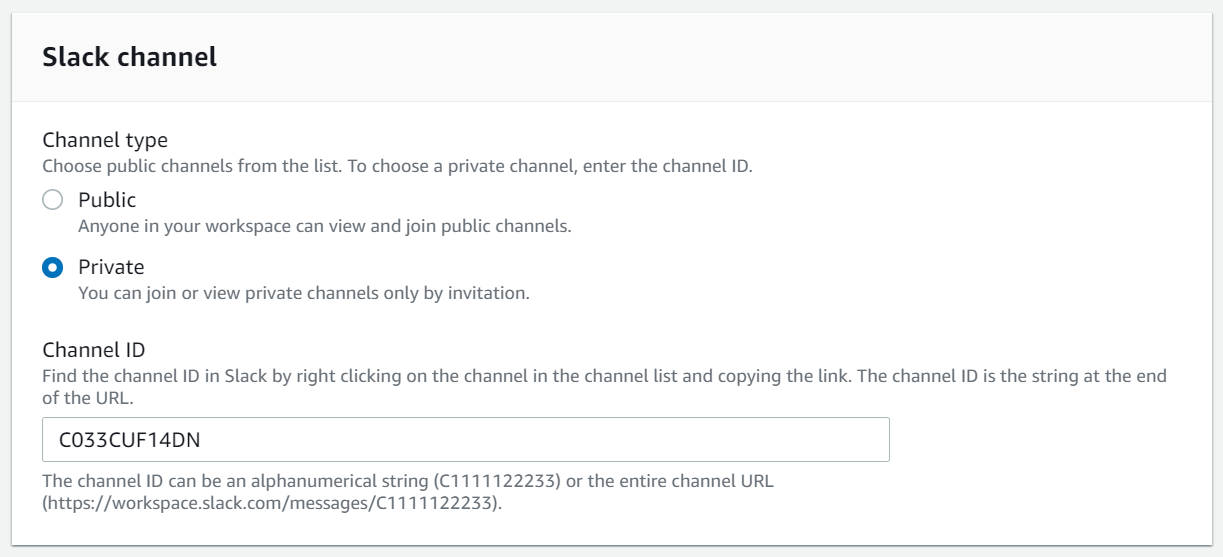1223x557 pixels.
Task: Click the example workspace.slack.com URL text
Action: pyautogui.click(x=270, y=502)
